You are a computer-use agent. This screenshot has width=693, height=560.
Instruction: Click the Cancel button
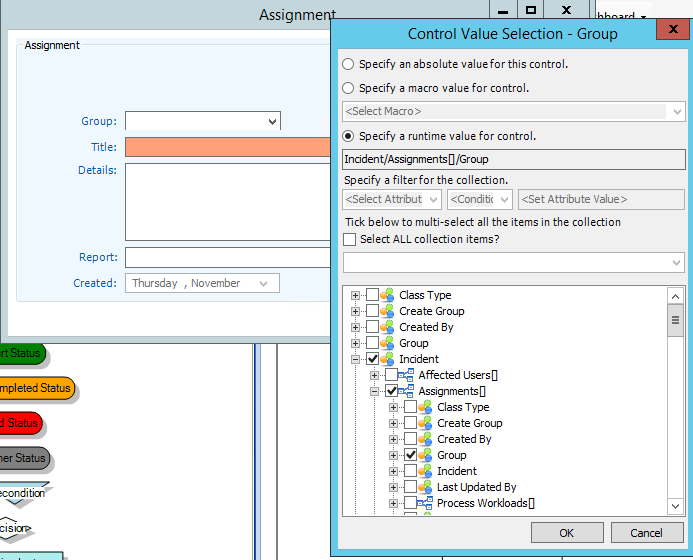tap(647, 533)
